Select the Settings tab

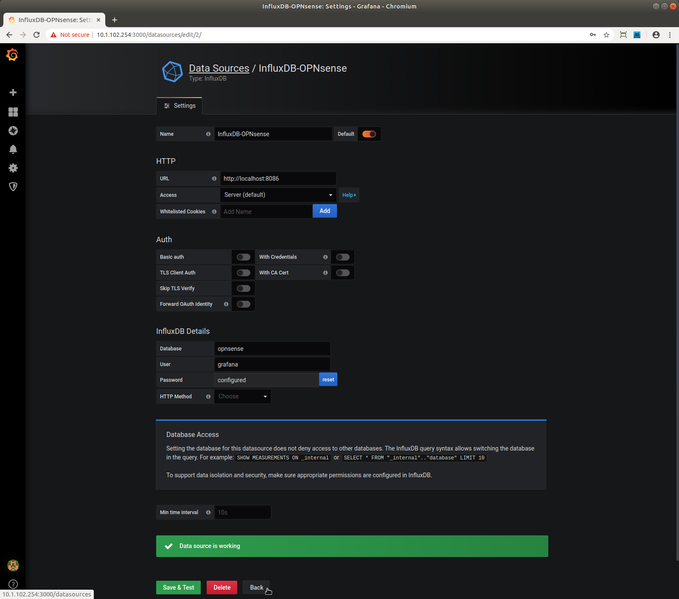coord(179,106)
